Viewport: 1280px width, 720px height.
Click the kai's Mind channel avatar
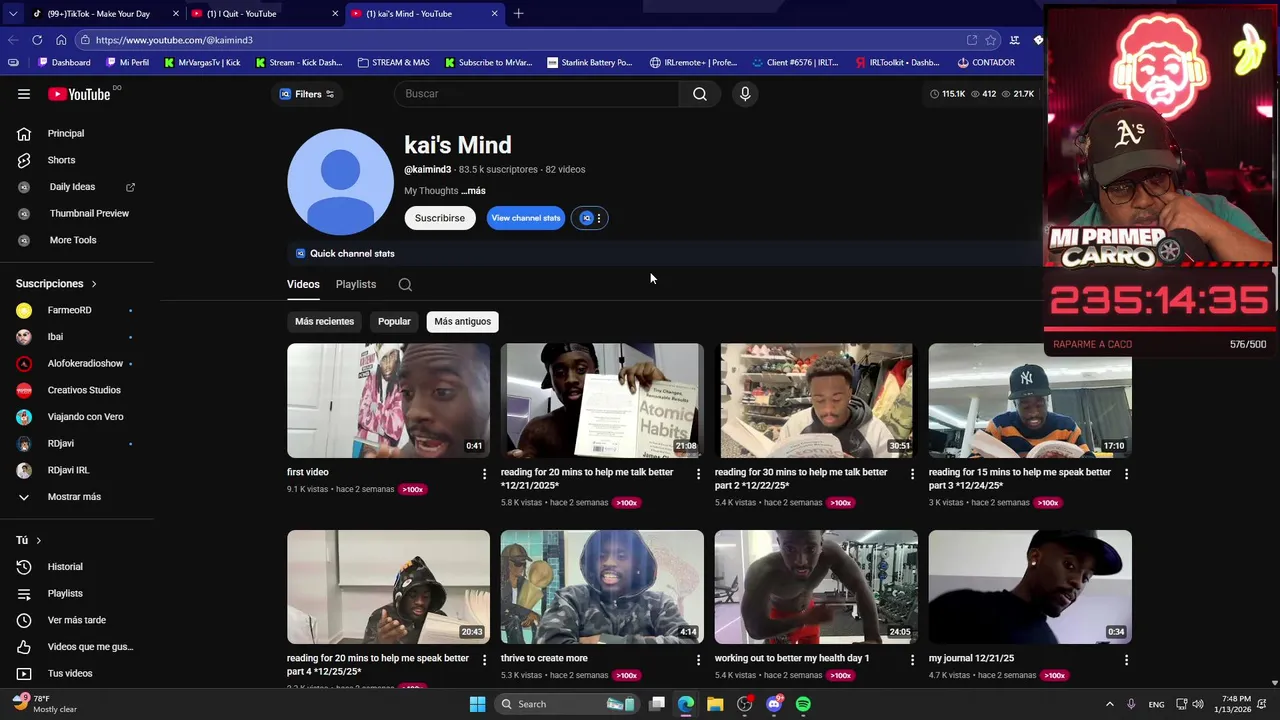point(340,182)
